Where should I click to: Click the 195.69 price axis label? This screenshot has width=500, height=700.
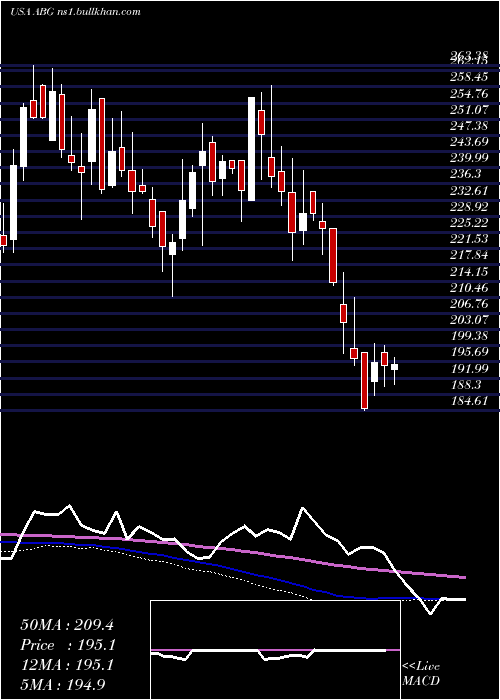pos(469,354)
